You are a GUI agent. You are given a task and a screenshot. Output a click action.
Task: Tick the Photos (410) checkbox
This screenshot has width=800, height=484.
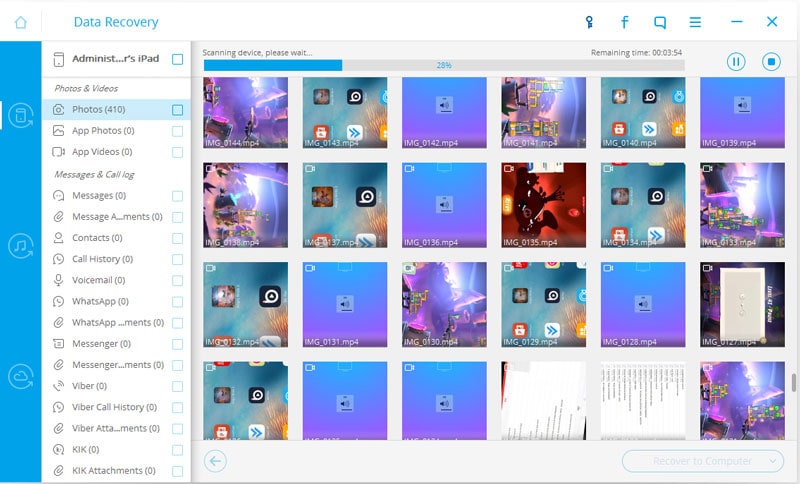(x=178, y=110)
